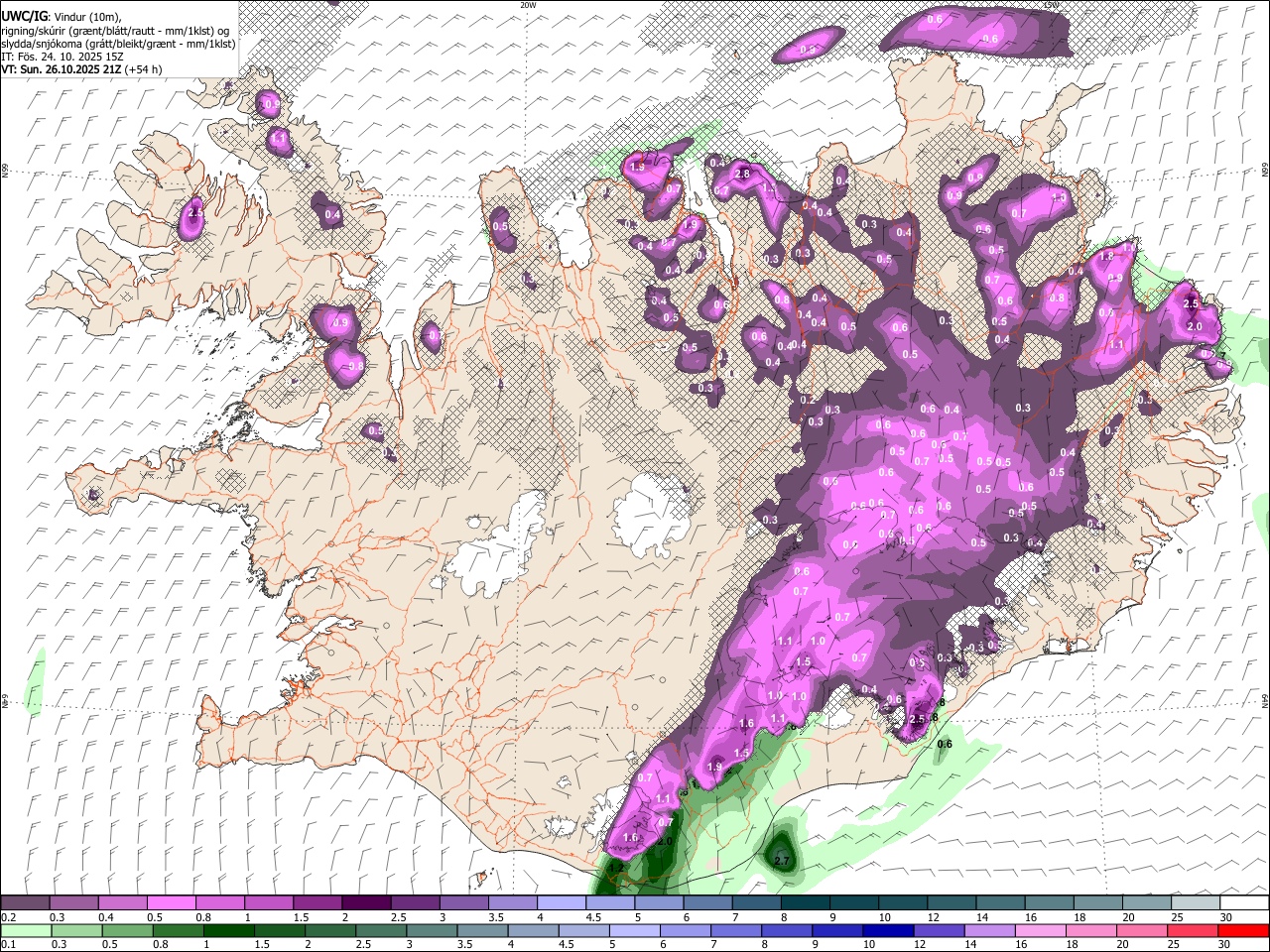This screenshot has height=952, width=1270.
Task: Click the pale green 0.1–0.3 rain legend swatch
Action: [x=26, y=931]
